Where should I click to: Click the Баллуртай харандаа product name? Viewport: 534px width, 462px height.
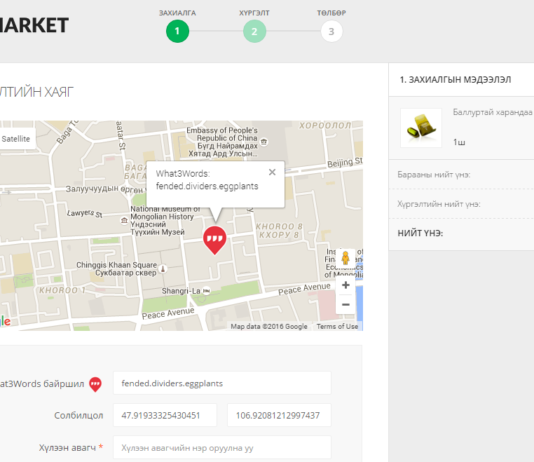492,112
